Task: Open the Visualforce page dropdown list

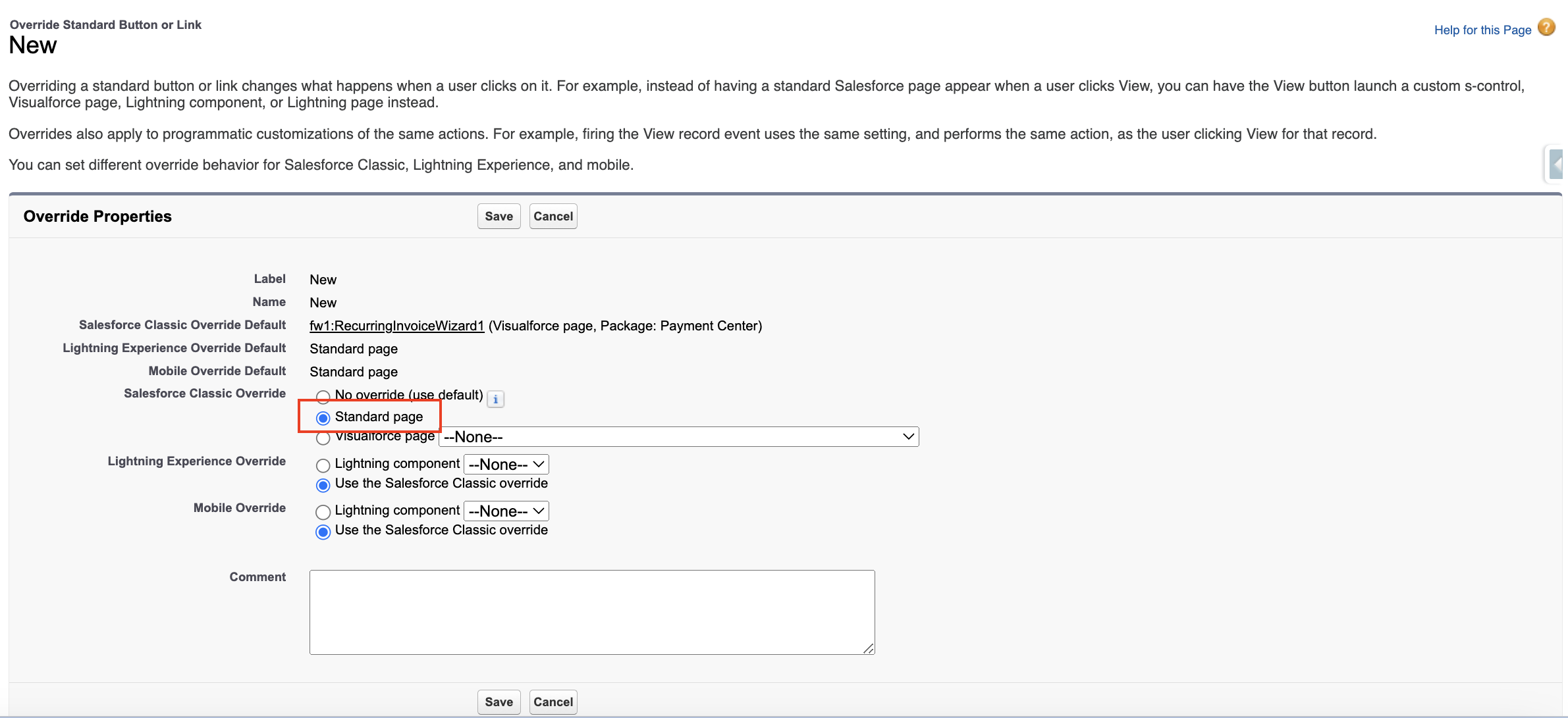Action: (x=678, y=437)
